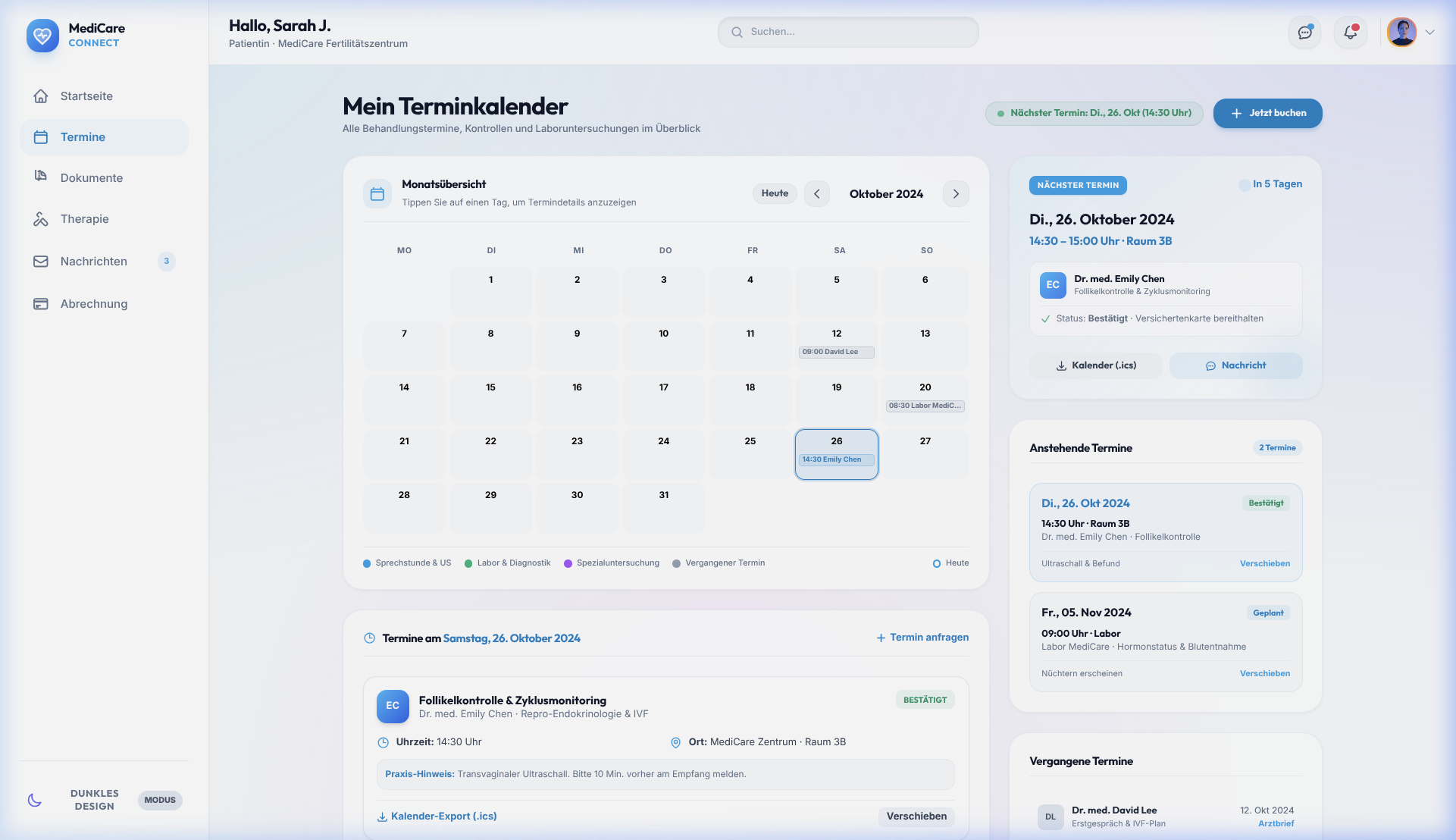The image size is (1456, 840).
Task: Select calendar day 31
Action: (x=664, y=507)
